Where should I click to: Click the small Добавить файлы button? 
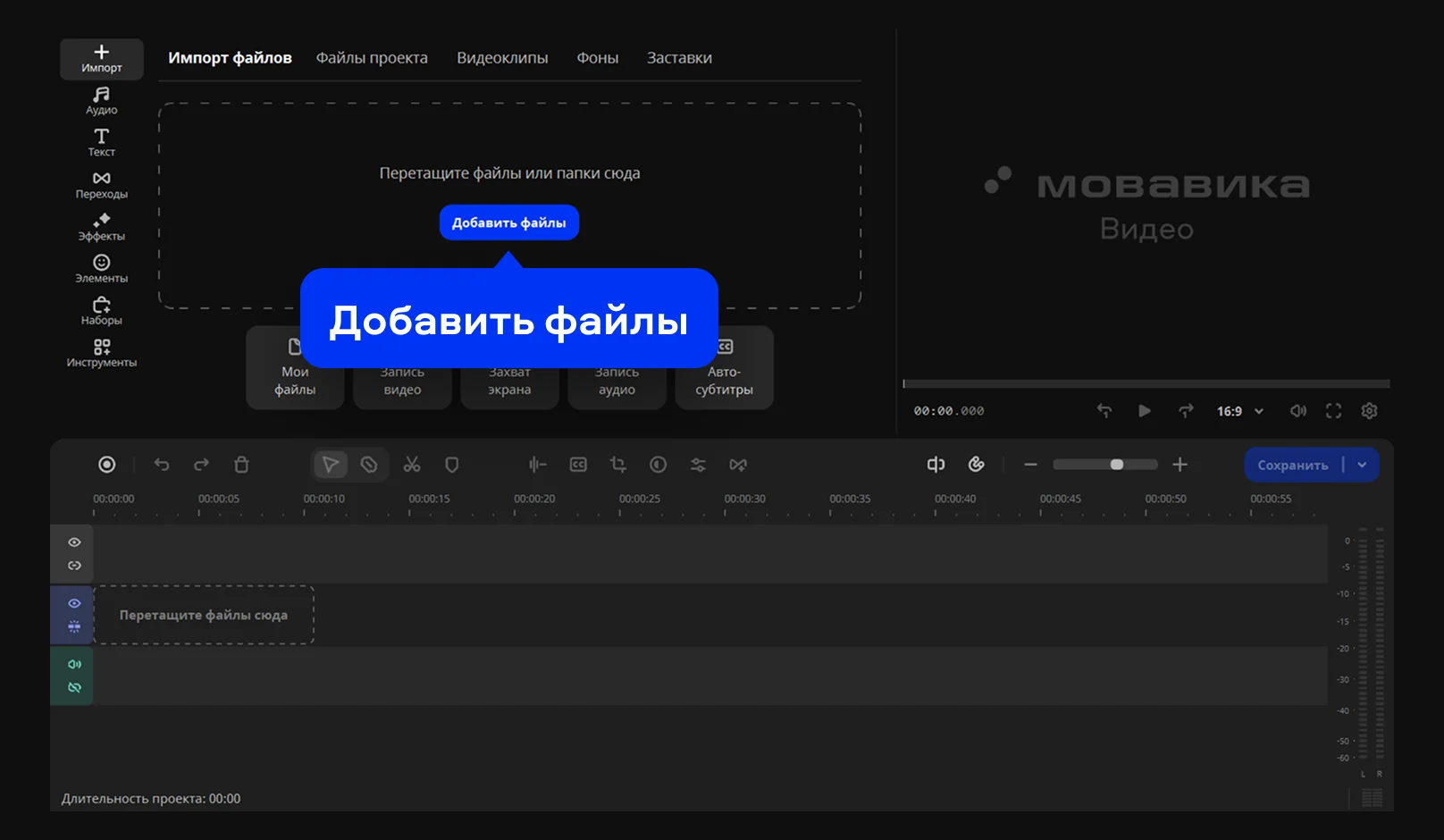pos(508,223)
